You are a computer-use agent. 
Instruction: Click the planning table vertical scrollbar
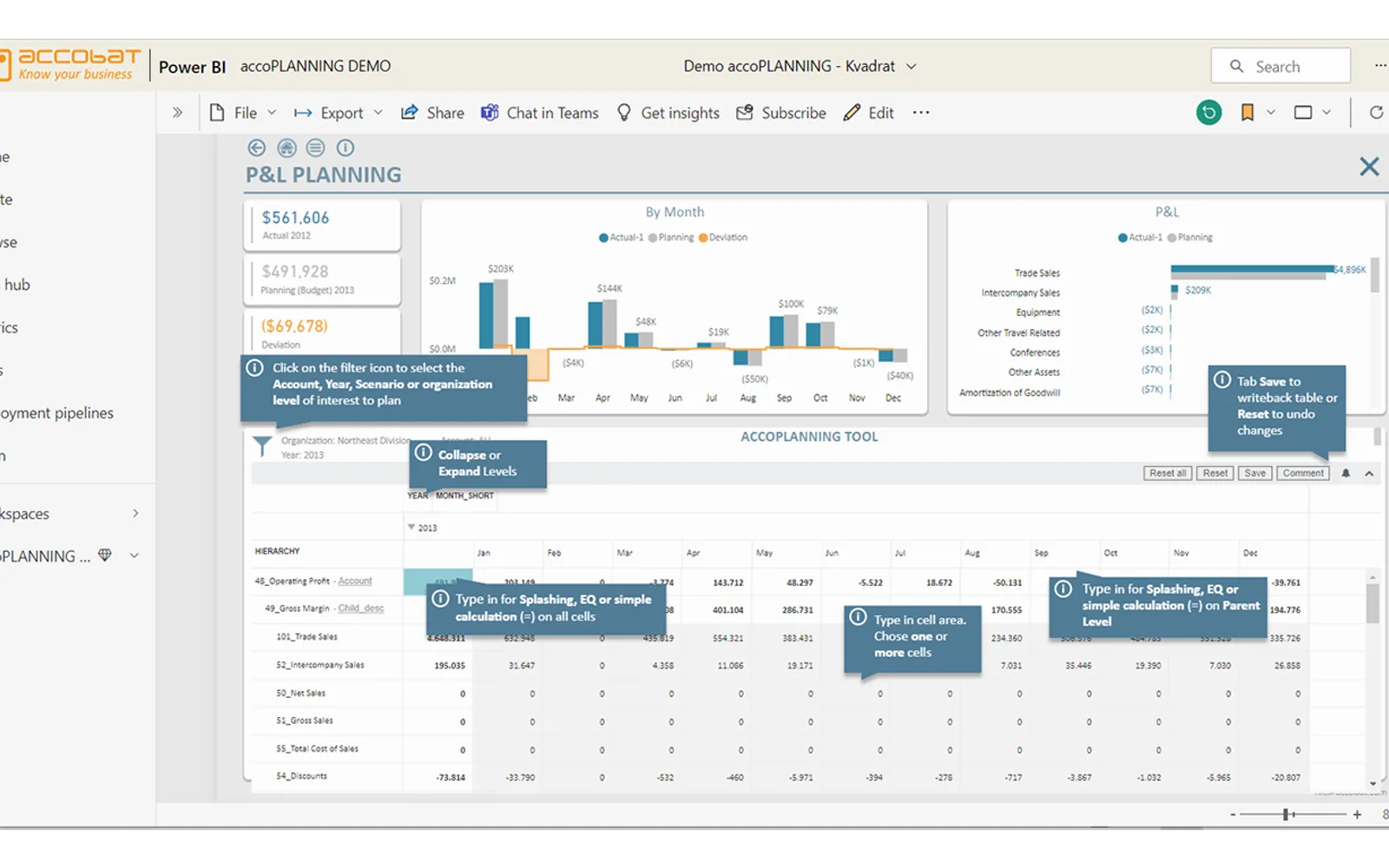1373,603
